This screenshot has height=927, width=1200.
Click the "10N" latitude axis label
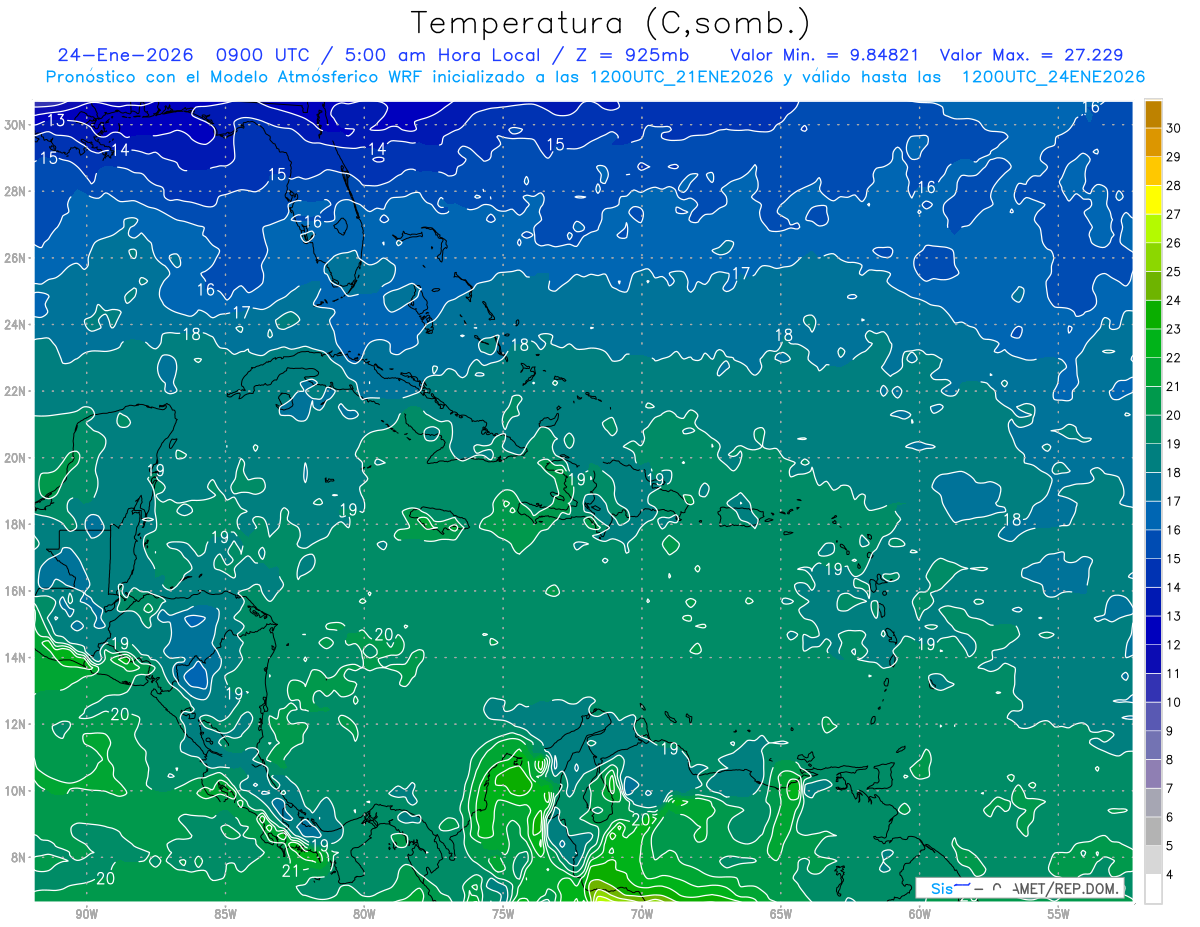16,790
